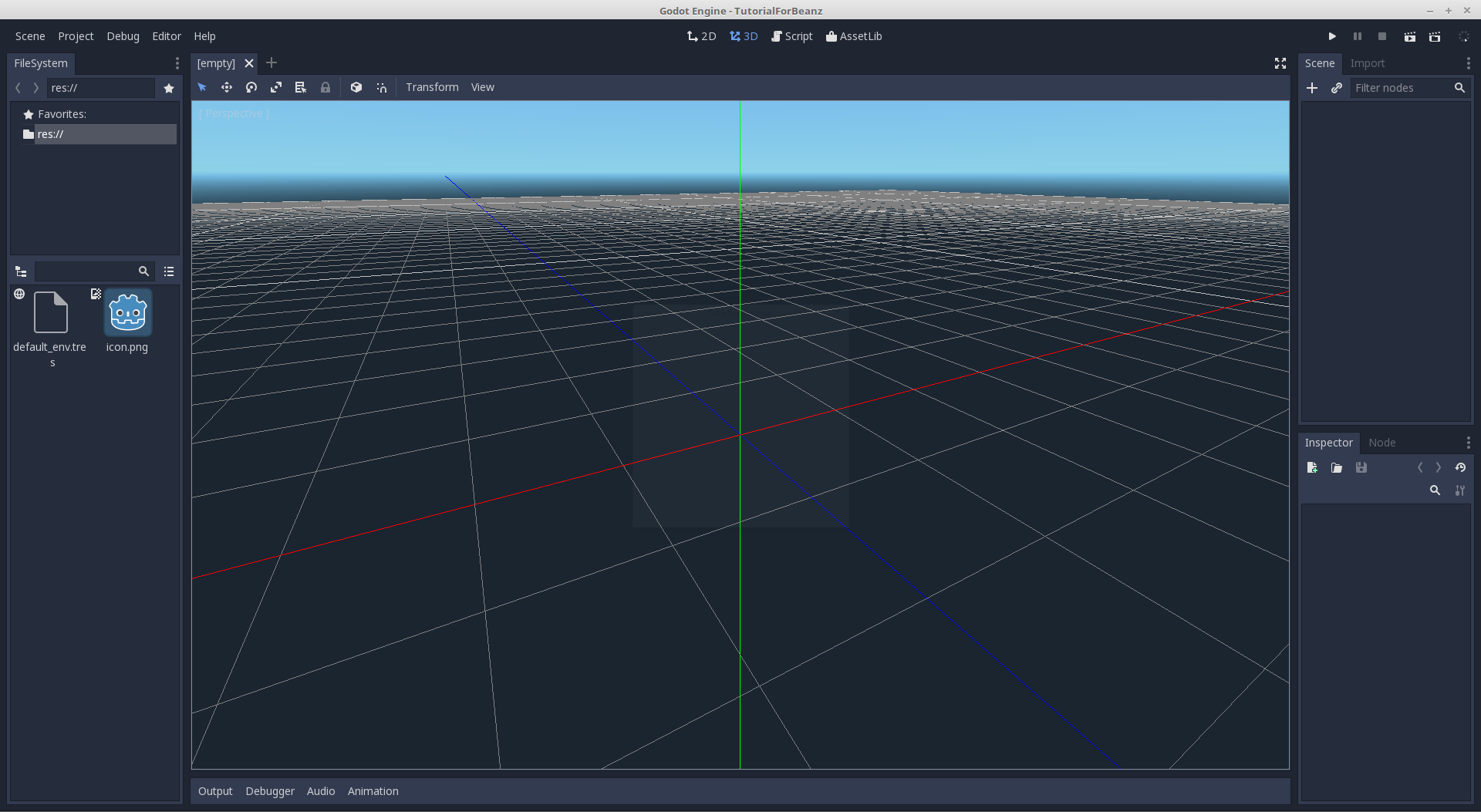Open object history list

pyautogui.click(x=1460, y=467)
